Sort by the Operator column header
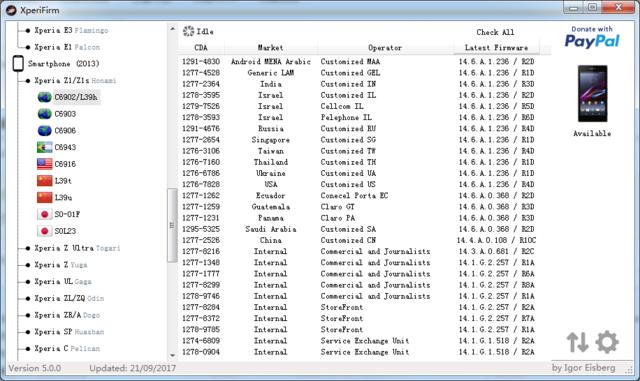This screenshot has width=640, height=381. pyautogui.click(x=385, y=48)
